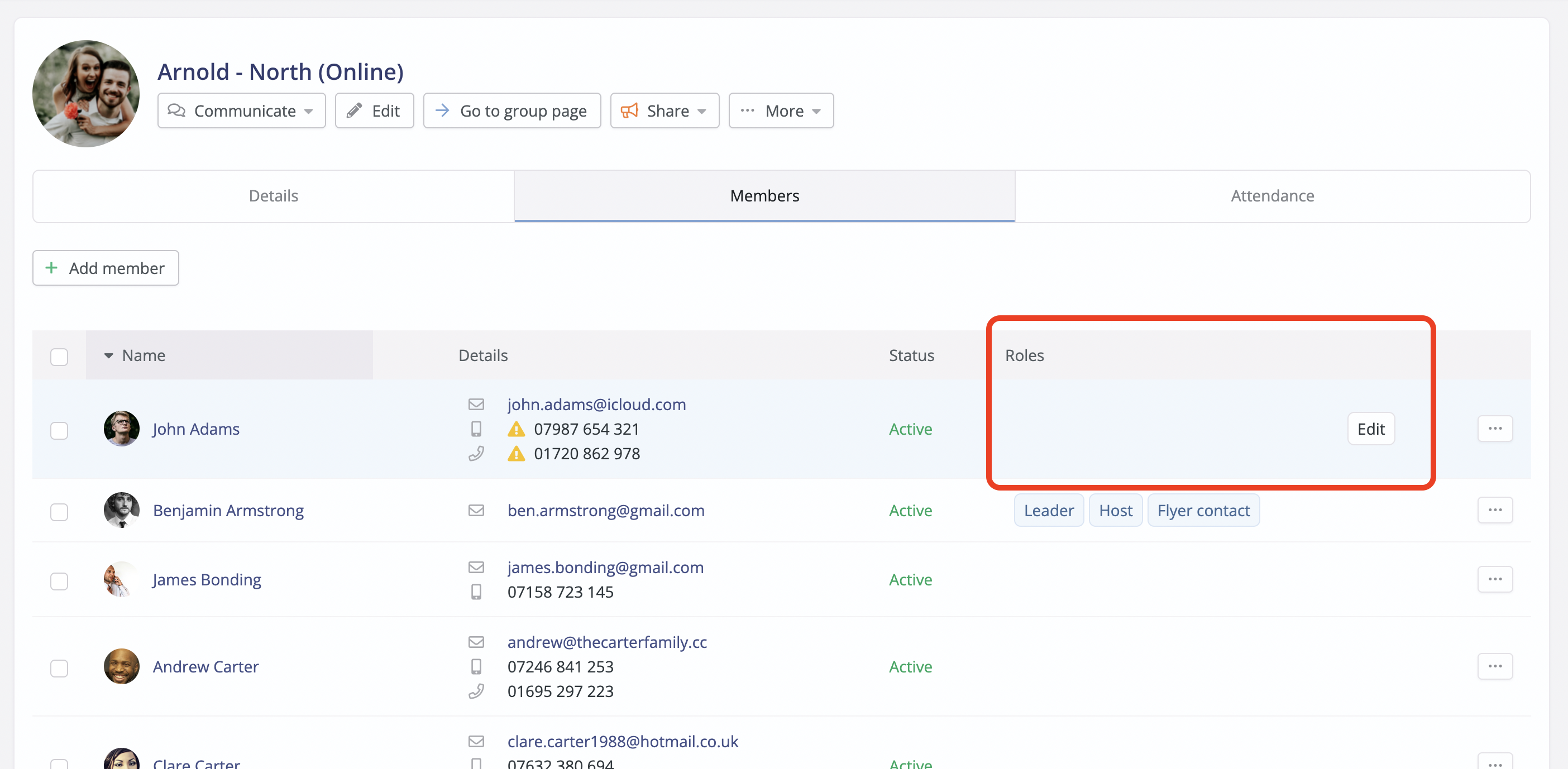This screenshot has width=1568, height=769.
Task: Open the More actions dropdown
Action: click(x=780, y=110)
